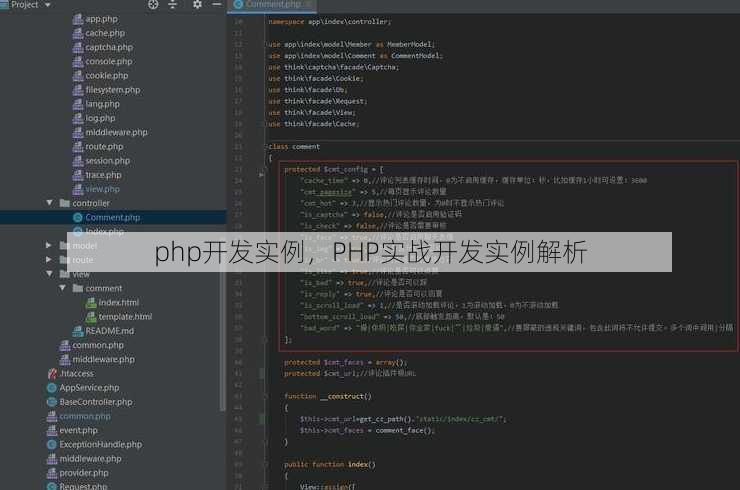Click the 'namespace app\index\controller' line
Image resolution: width=740 pixels, height=490 pixels.
(330, 22)
